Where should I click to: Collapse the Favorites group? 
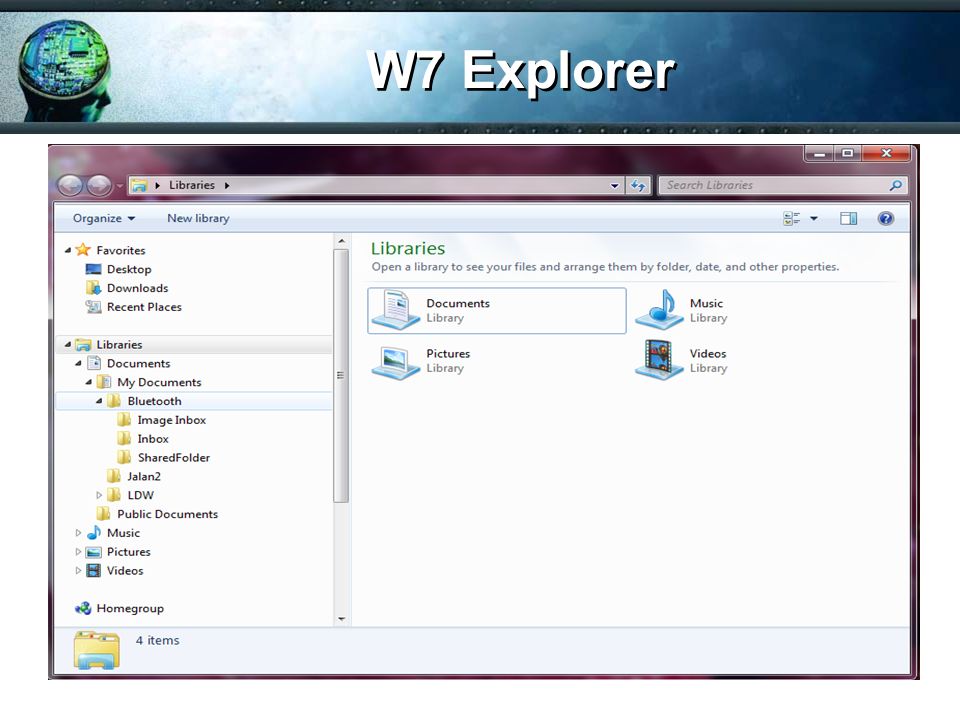pyautogui.click(x=68, y=250)
